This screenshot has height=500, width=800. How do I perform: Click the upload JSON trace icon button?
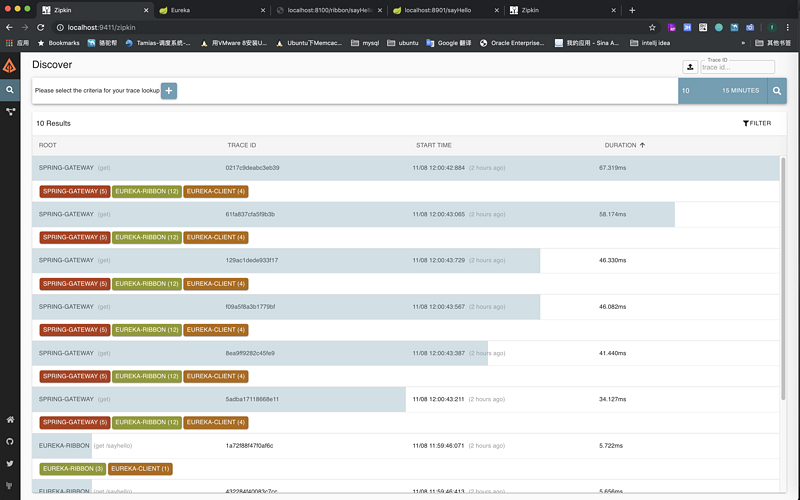tap(690, 67)
